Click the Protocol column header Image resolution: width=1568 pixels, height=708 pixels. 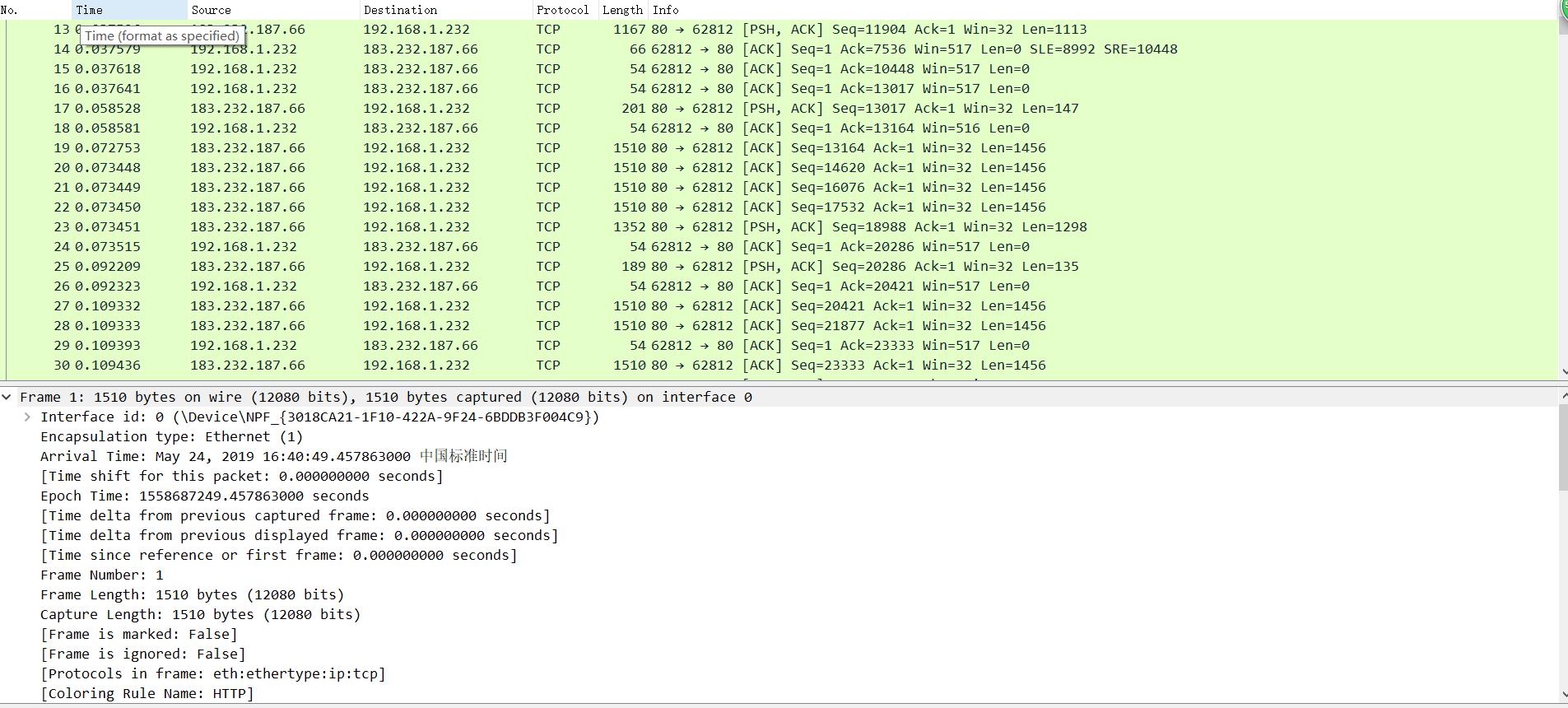(565, 10)
